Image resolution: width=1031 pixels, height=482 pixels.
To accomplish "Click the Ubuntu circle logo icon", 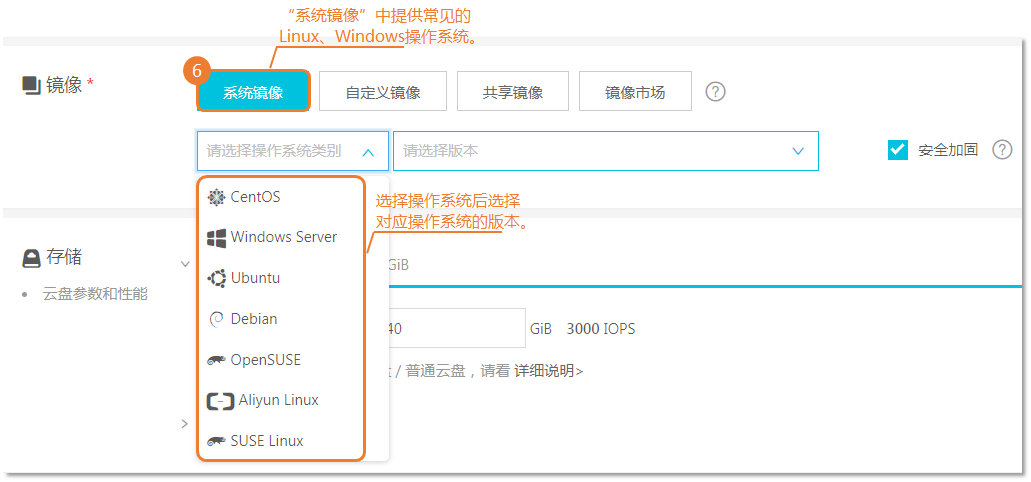I will (x=216, y=278).
